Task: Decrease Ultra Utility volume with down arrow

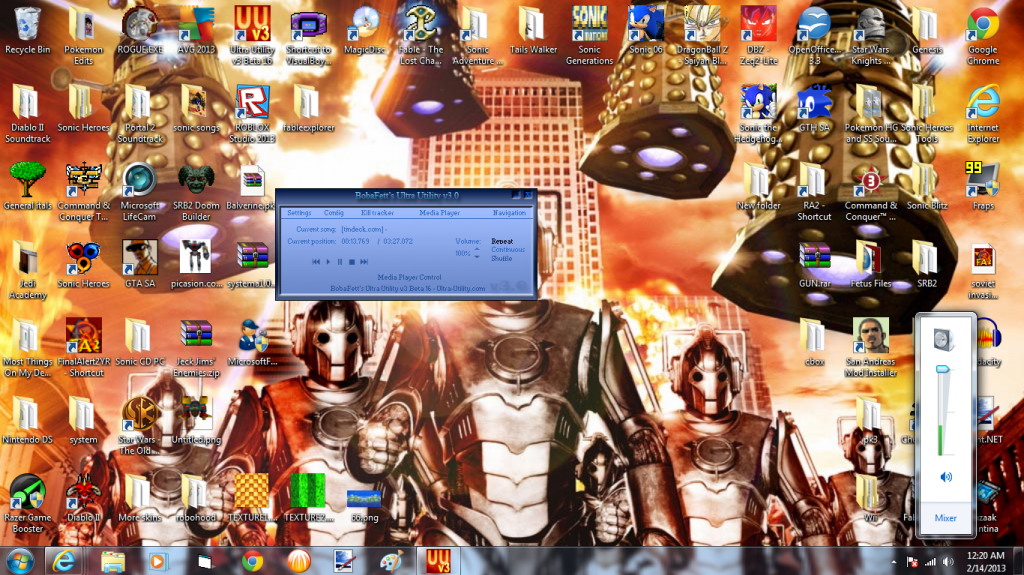Action: click(477, 257)
